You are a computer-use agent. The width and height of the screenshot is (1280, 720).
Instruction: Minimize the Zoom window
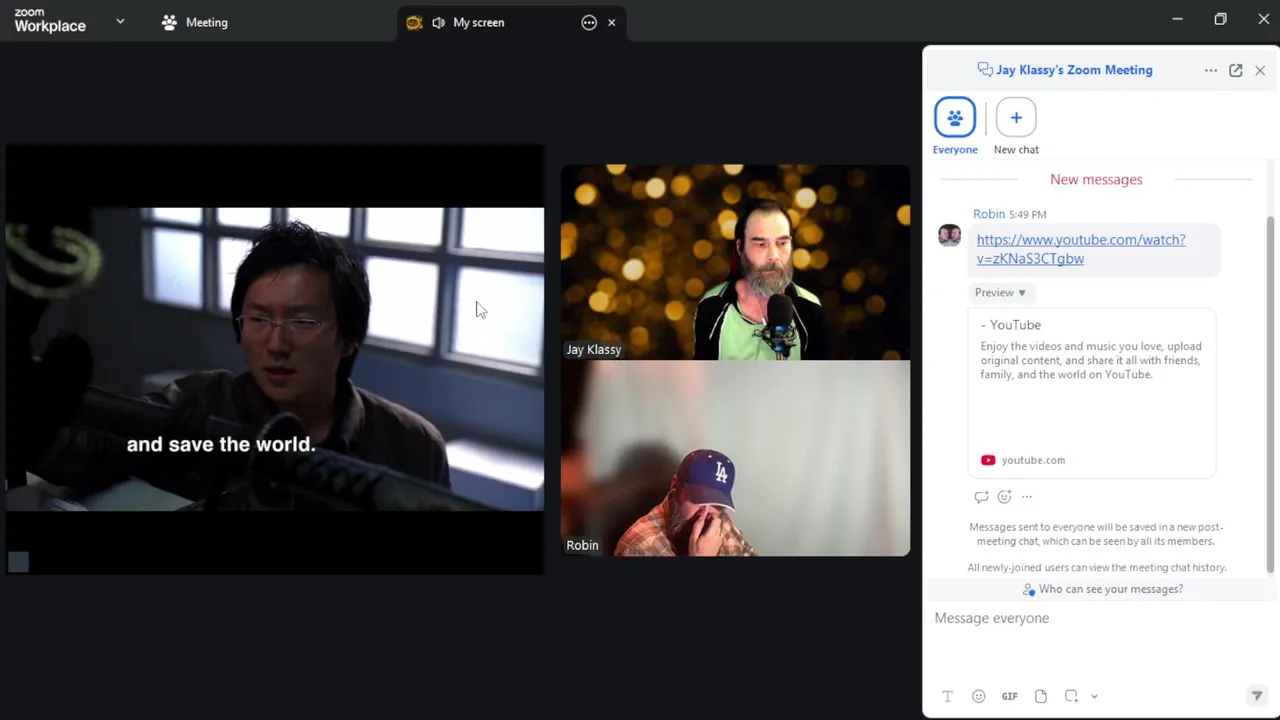pyautogui.click(x=1177, y=19)
